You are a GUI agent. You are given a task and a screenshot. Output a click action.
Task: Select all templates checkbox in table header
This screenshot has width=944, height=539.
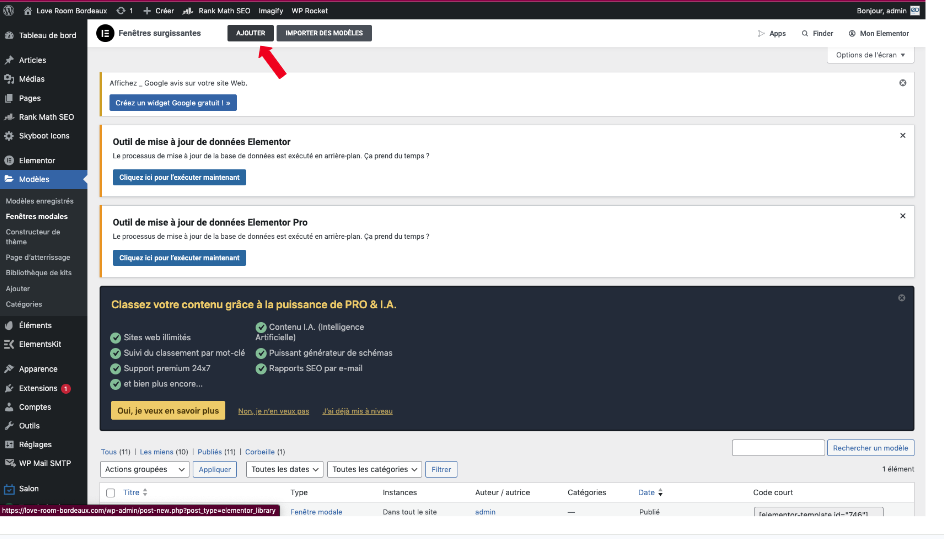[x=110, y=493]
